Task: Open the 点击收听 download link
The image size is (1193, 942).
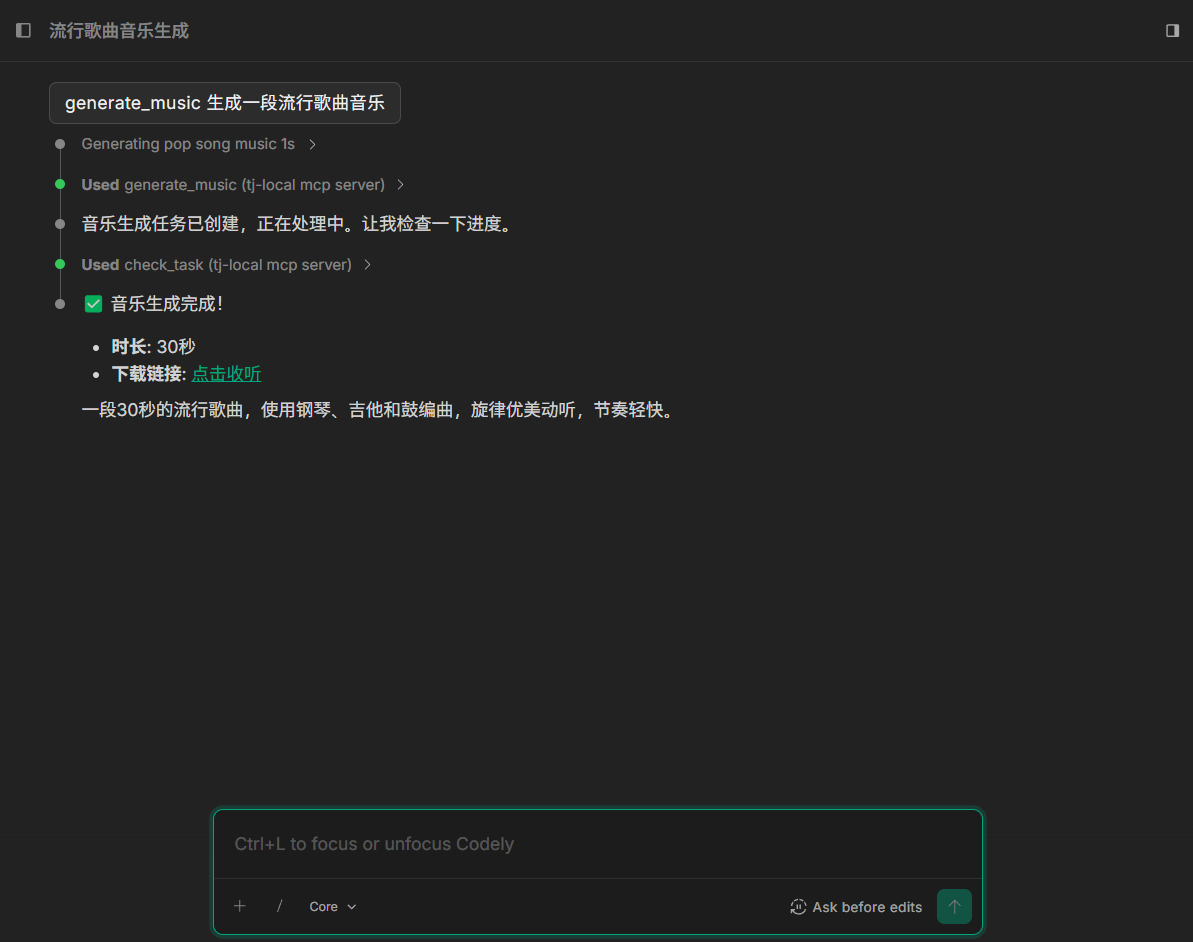Action: [226, 374]
